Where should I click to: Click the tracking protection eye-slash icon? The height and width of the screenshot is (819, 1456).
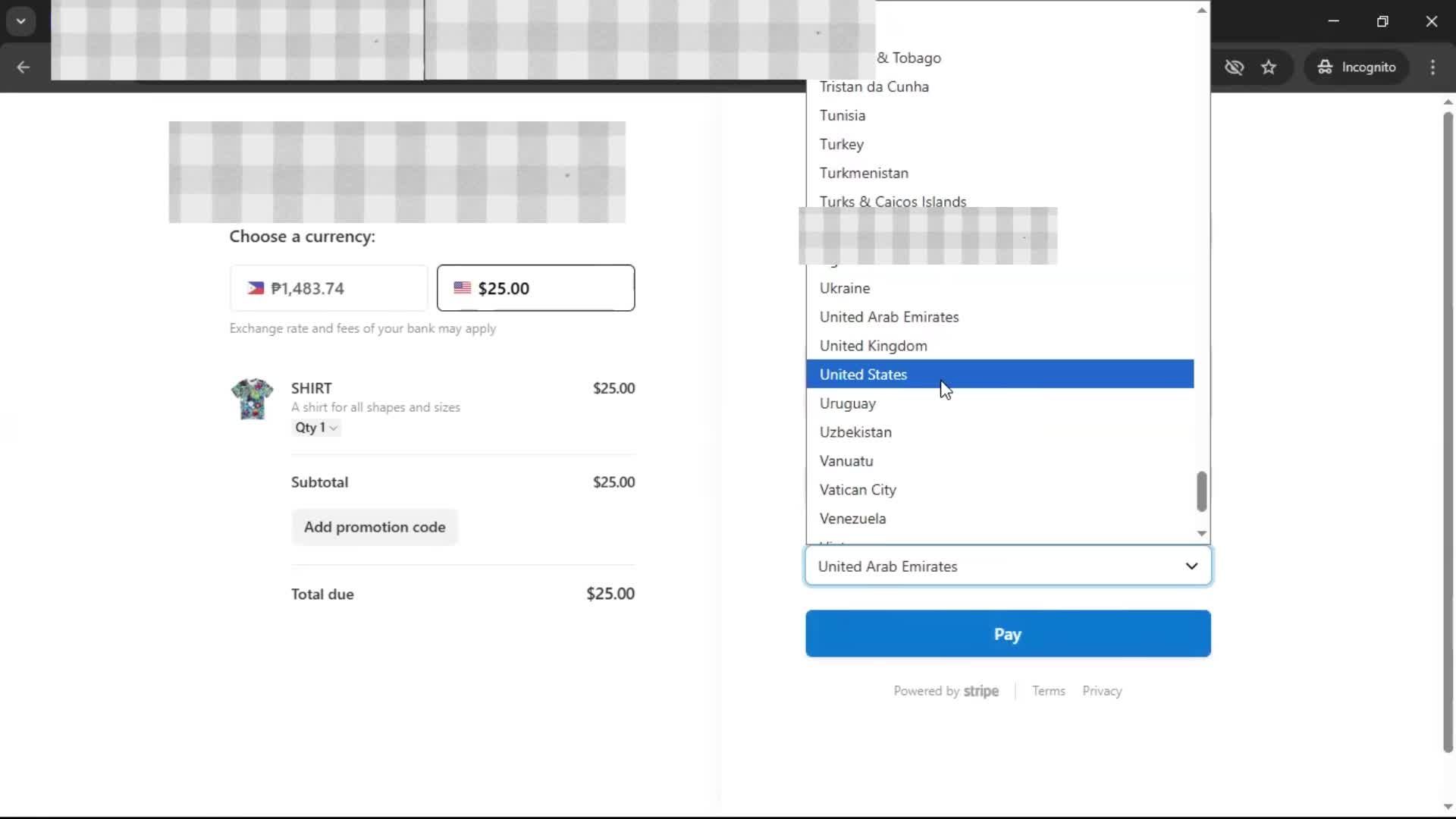tap(1234, 67)
